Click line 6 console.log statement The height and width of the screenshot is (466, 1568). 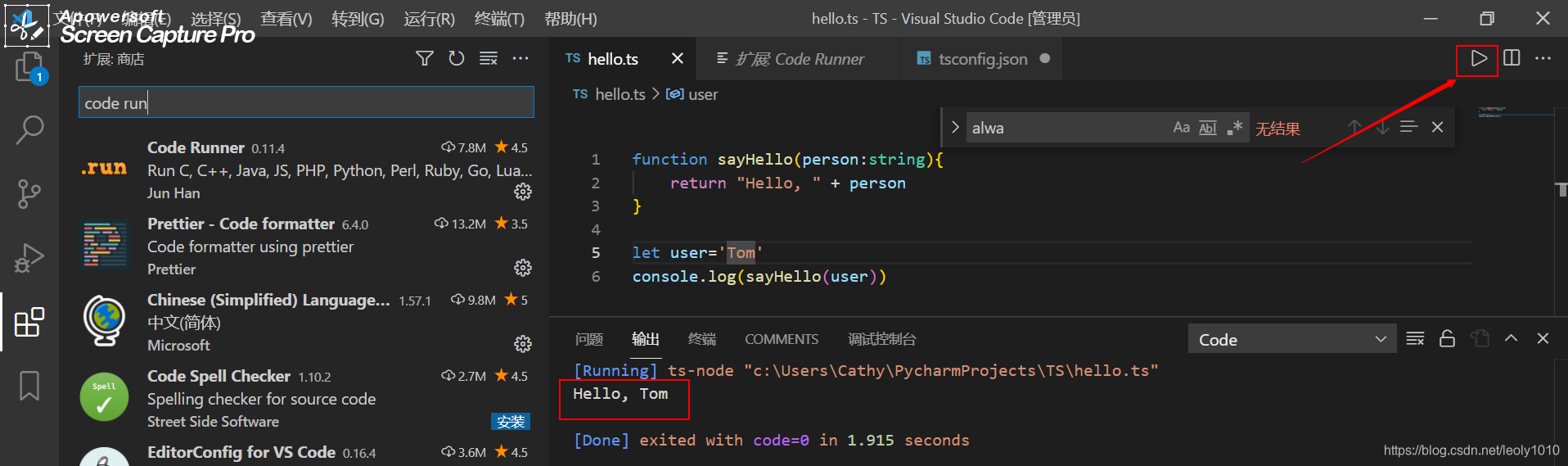(x=759, y=277)
